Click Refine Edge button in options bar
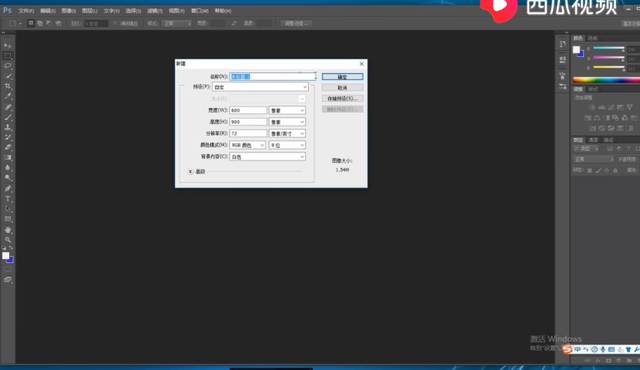640x370 pixels. (x=296, y=24)
